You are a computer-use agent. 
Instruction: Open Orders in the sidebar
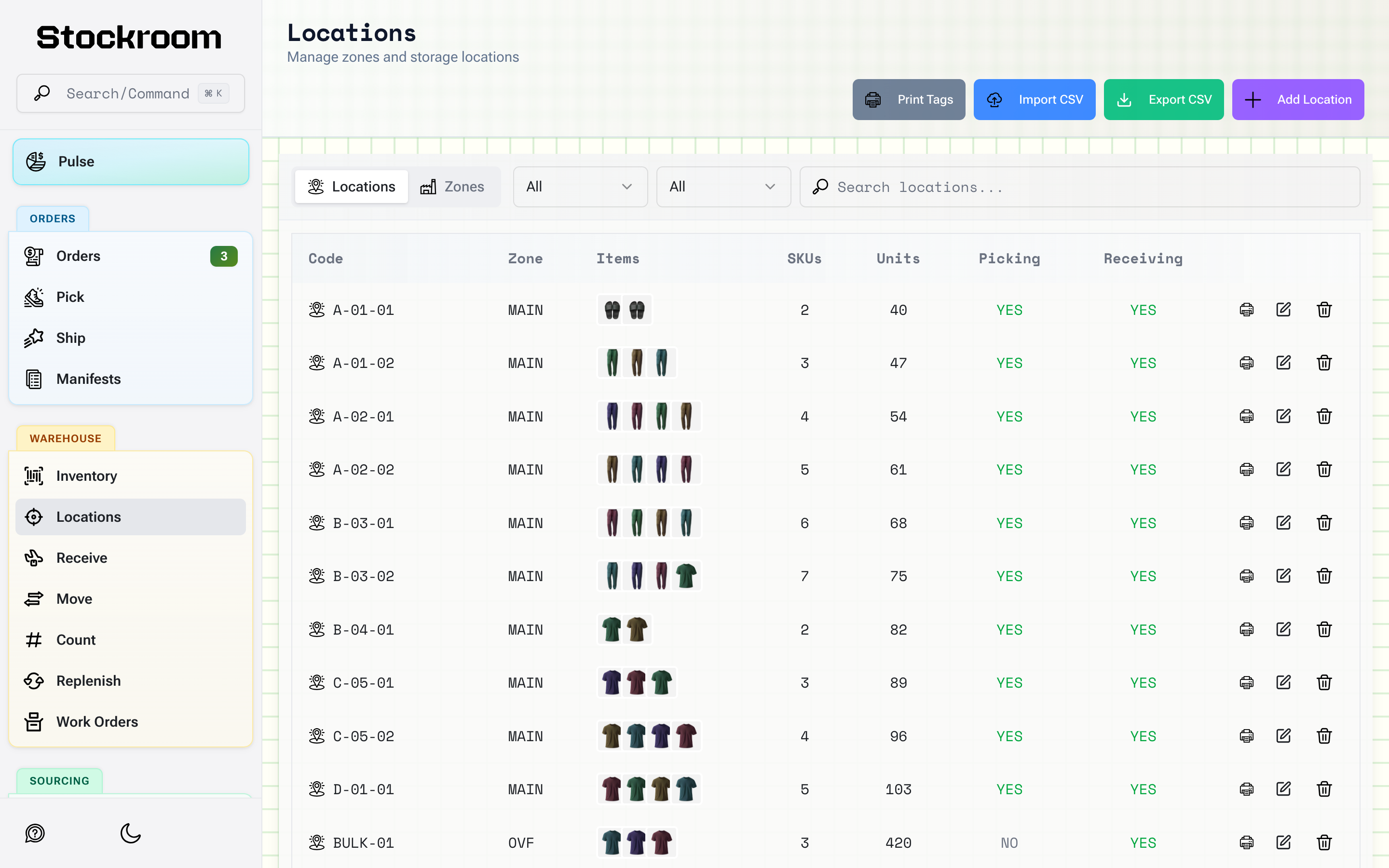(x=131, y=256)
